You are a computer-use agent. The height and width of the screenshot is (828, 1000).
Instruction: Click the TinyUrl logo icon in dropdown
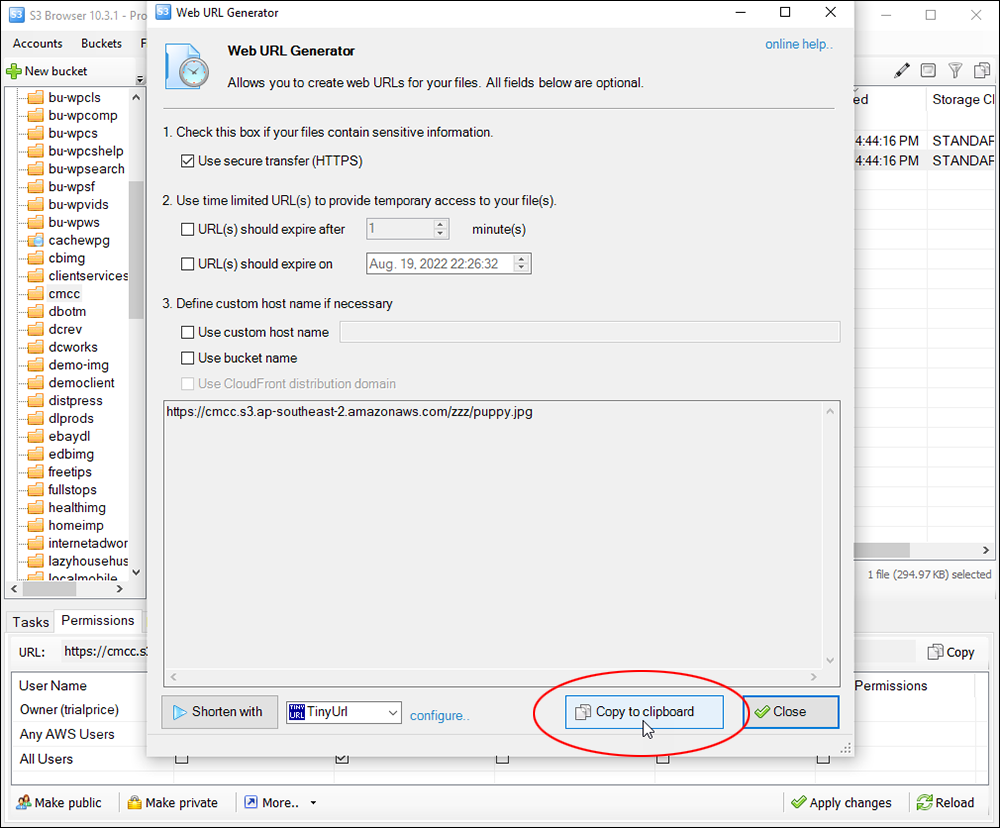pyautogui.click(x=297, y=712)
